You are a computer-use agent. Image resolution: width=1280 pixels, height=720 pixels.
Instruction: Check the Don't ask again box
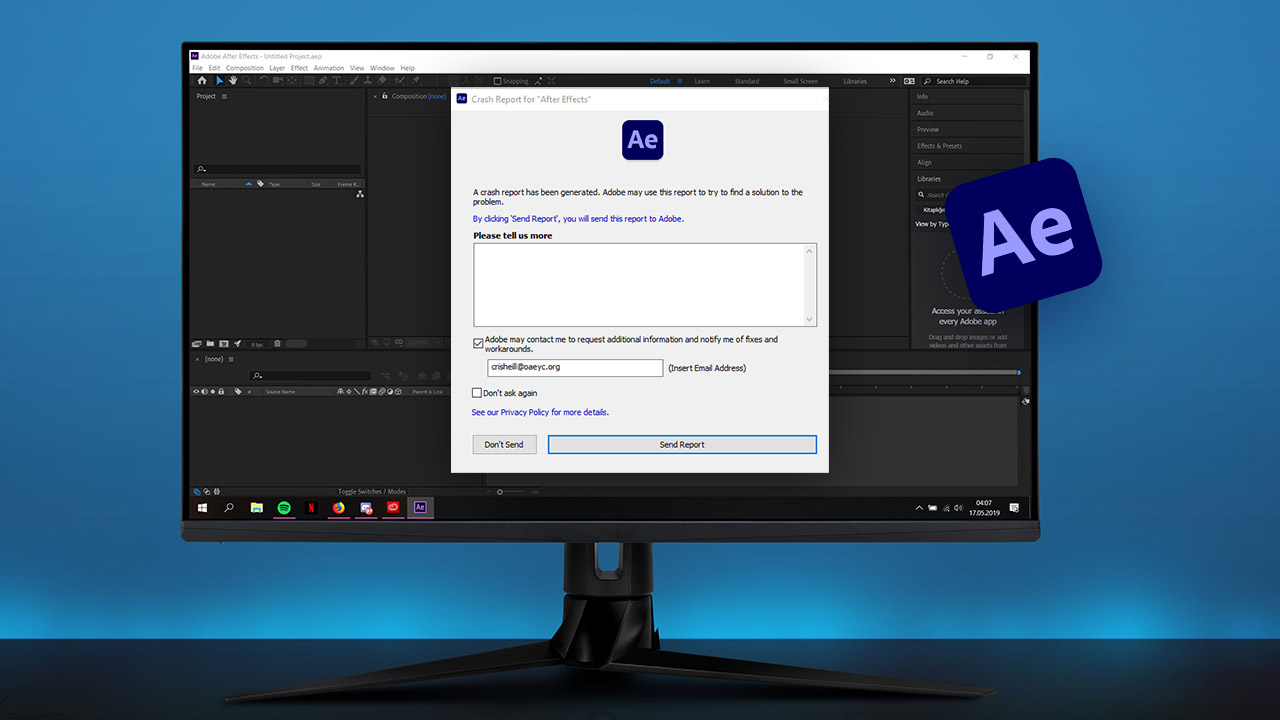[x=477, y=393]
